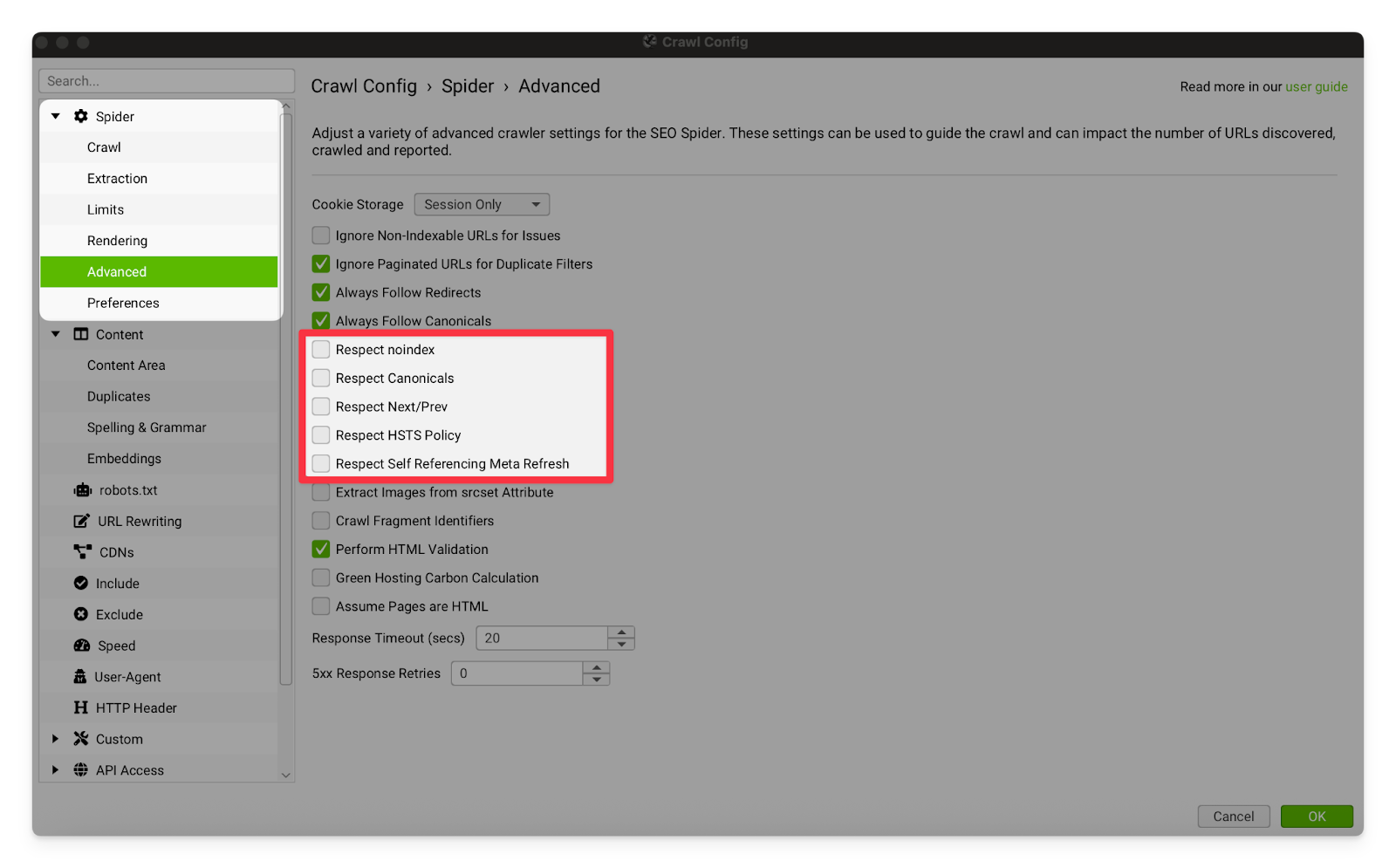The image size is (1396, 868).
Task: Select Duplicates under Content
Action: [119, 396]
